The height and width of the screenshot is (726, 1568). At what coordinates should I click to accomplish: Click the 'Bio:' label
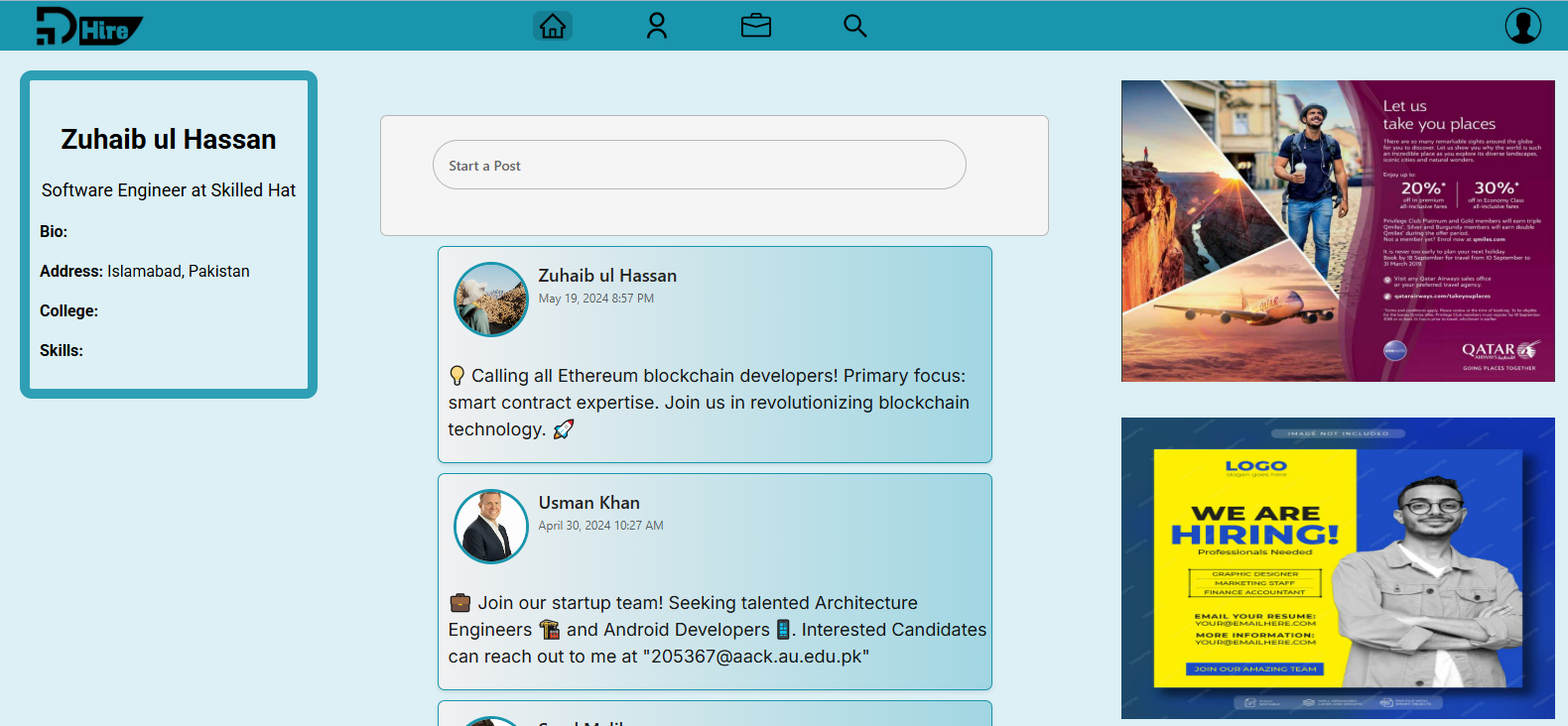[54, 231]
